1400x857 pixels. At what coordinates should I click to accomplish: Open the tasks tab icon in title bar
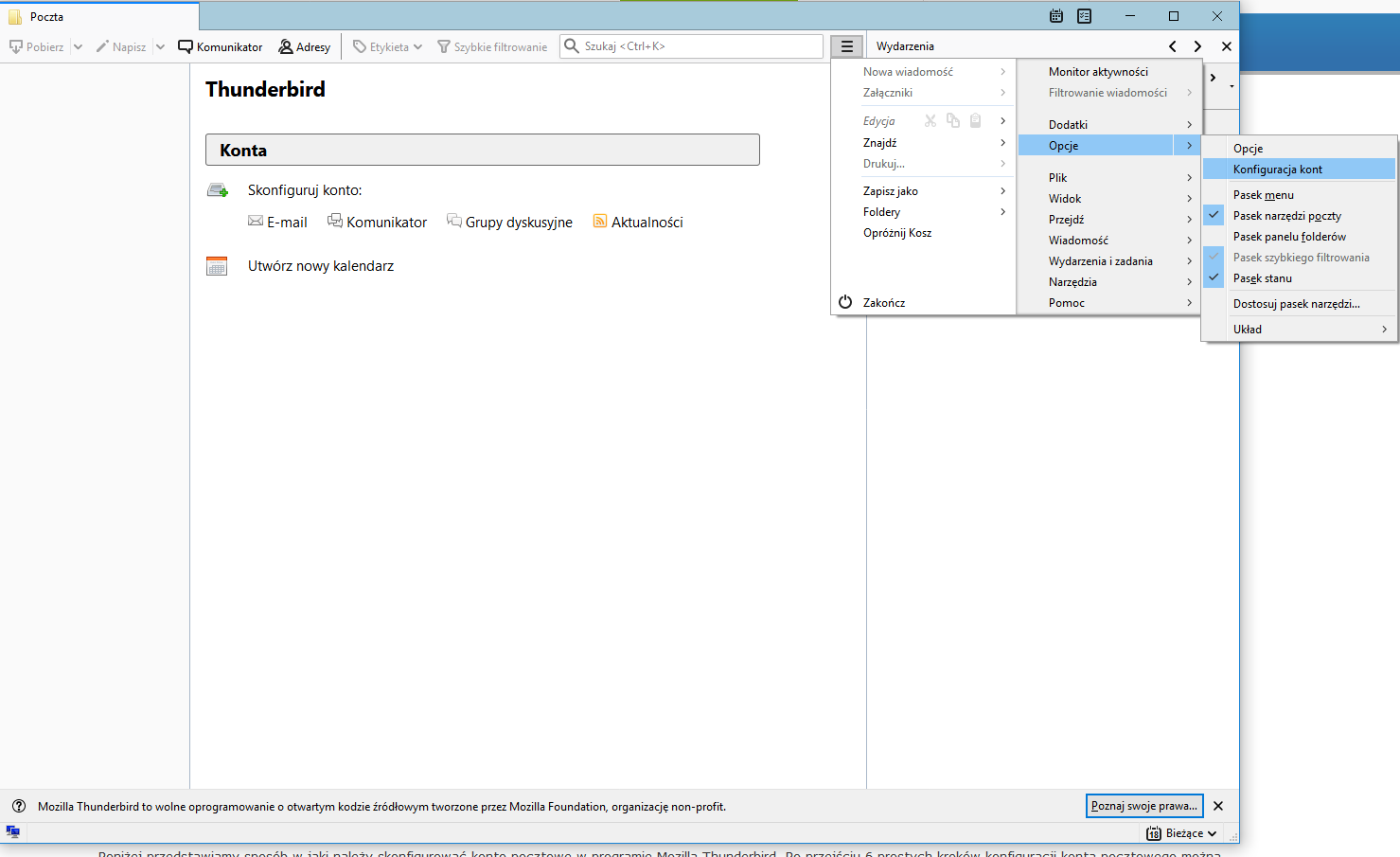(x=1085, y=16)
